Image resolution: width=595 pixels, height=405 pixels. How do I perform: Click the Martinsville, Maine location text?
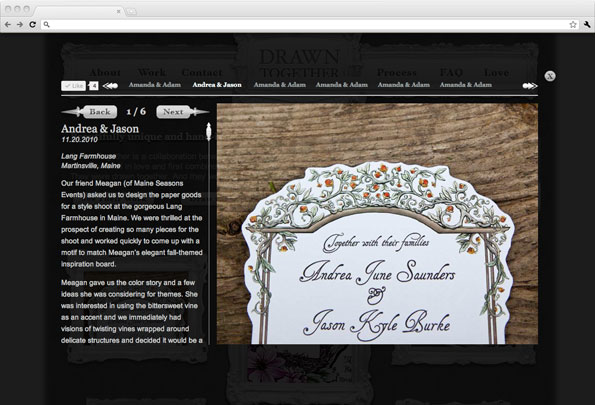click(x=91, y=166)
